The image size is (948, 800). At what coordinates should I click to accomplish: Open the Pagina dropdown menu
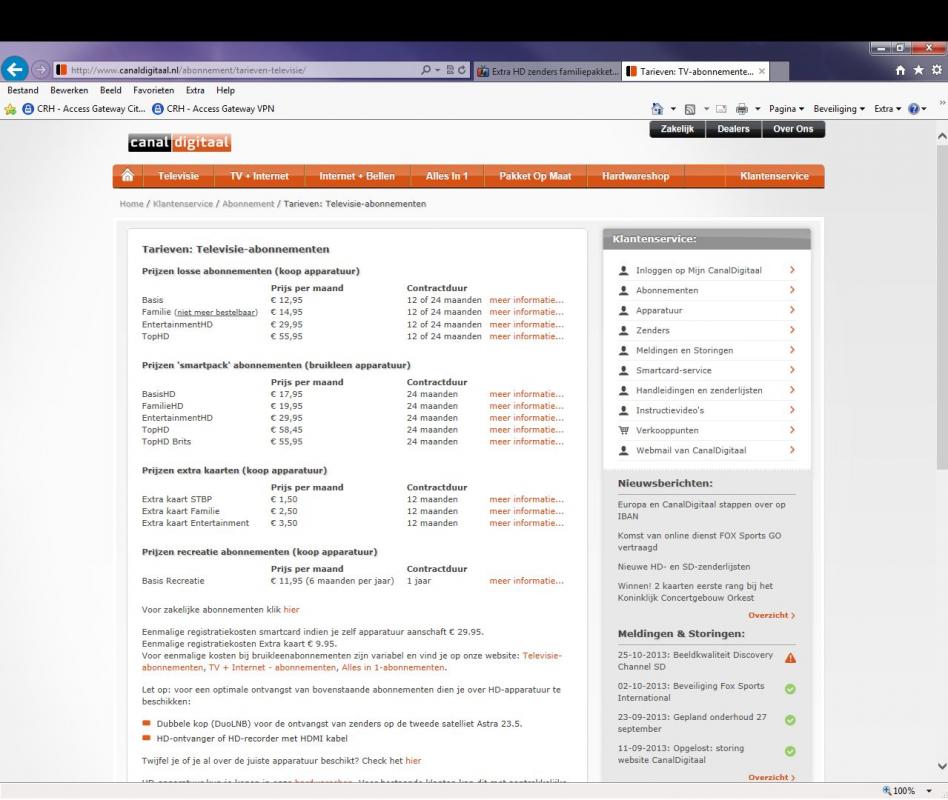(787, 109)
